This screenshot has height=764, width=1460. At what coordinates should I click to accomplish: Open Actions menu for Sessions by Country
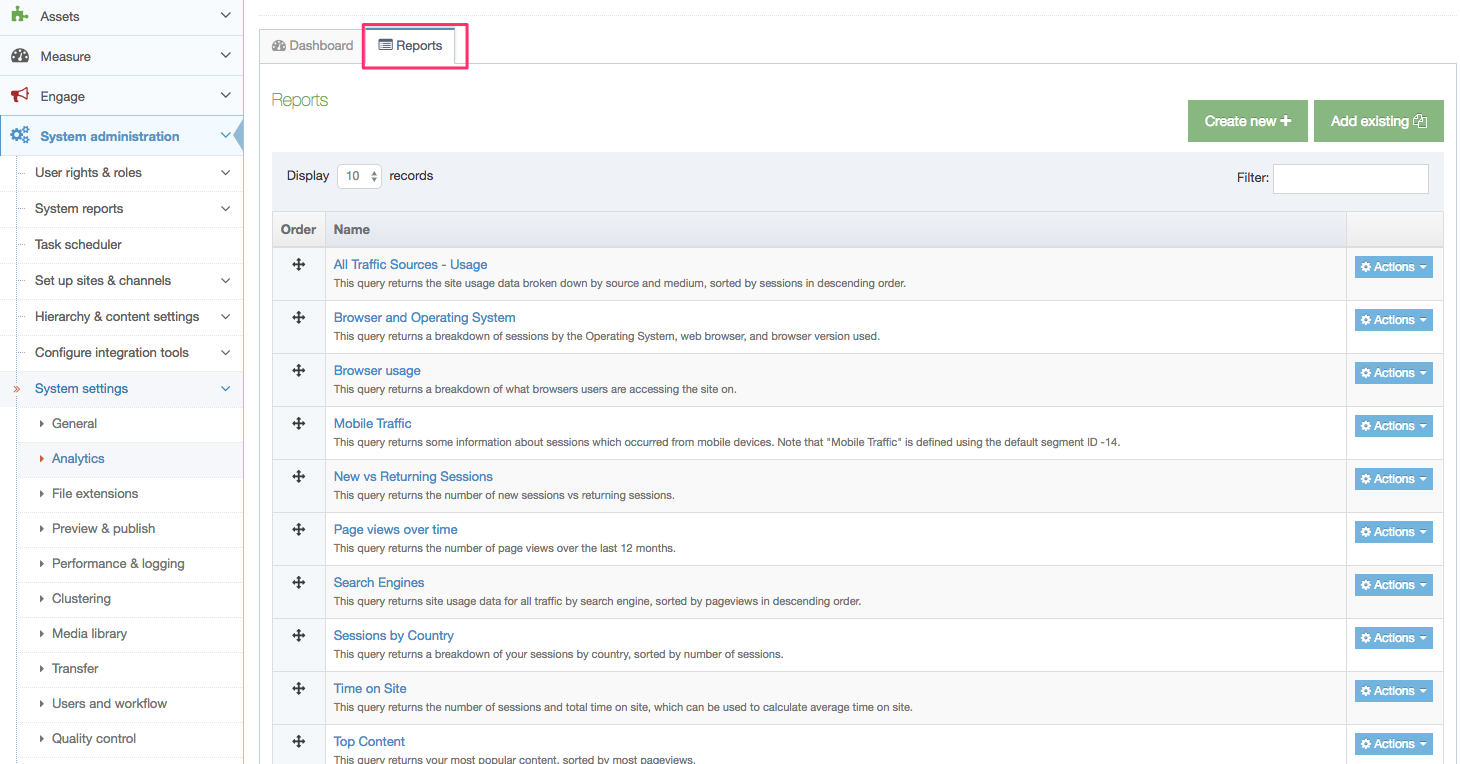(x=1393, y=638)
